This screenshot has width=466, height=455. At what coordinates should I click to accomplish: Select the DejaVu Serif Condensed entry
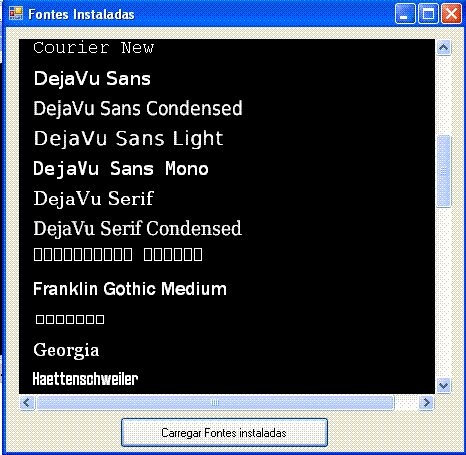pos(137,228)
